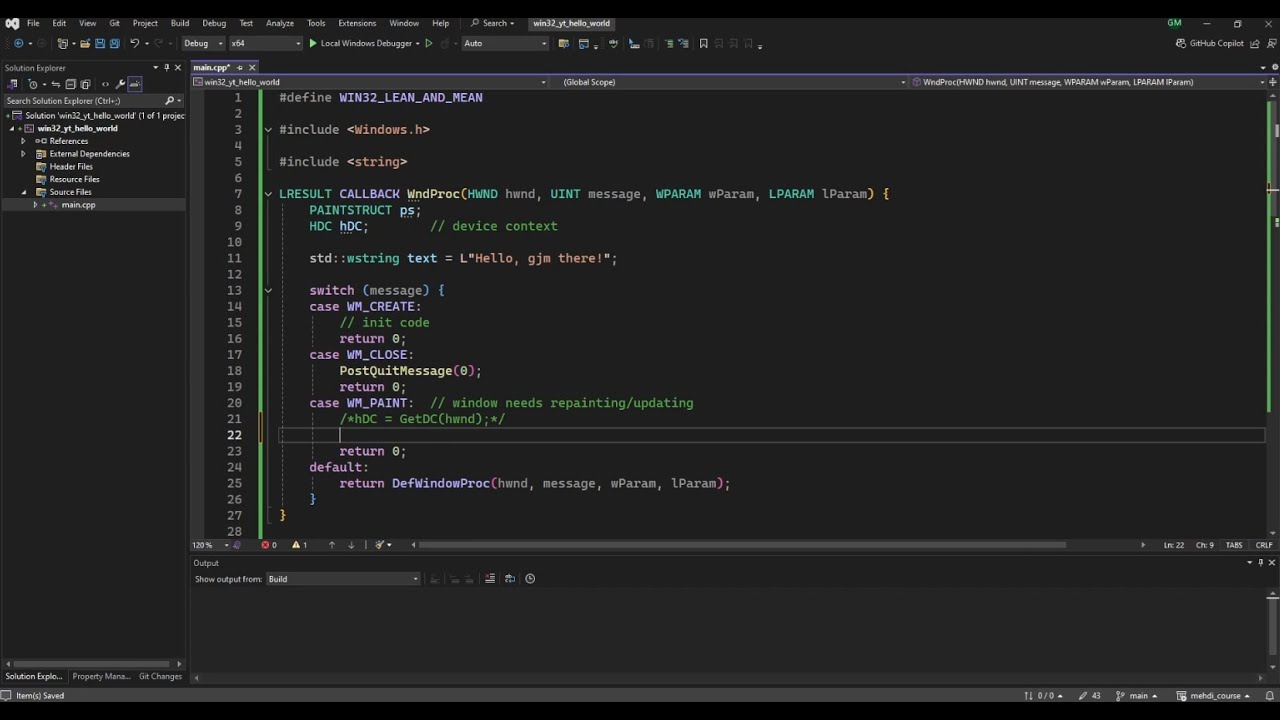Click the Solution Explorer Properties wrench icon
The width and height of the screenshot is (1280, 720).
point(120,84)
